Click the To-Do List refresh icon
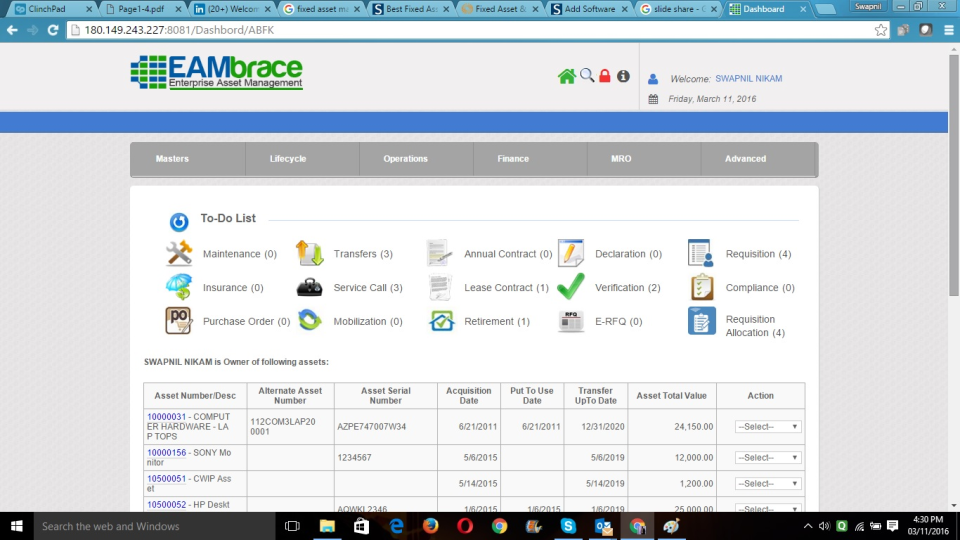This screenshot has height=540, width=960. pos(179,221)
